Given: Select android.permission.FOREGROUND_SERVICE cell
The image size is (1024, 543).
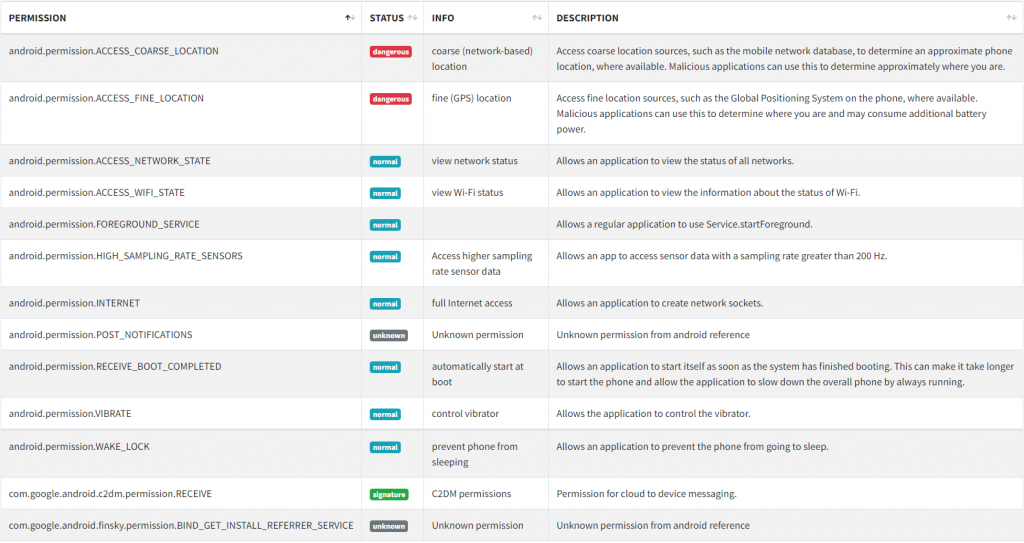Looking at the screenshot, I should (181, 224).
